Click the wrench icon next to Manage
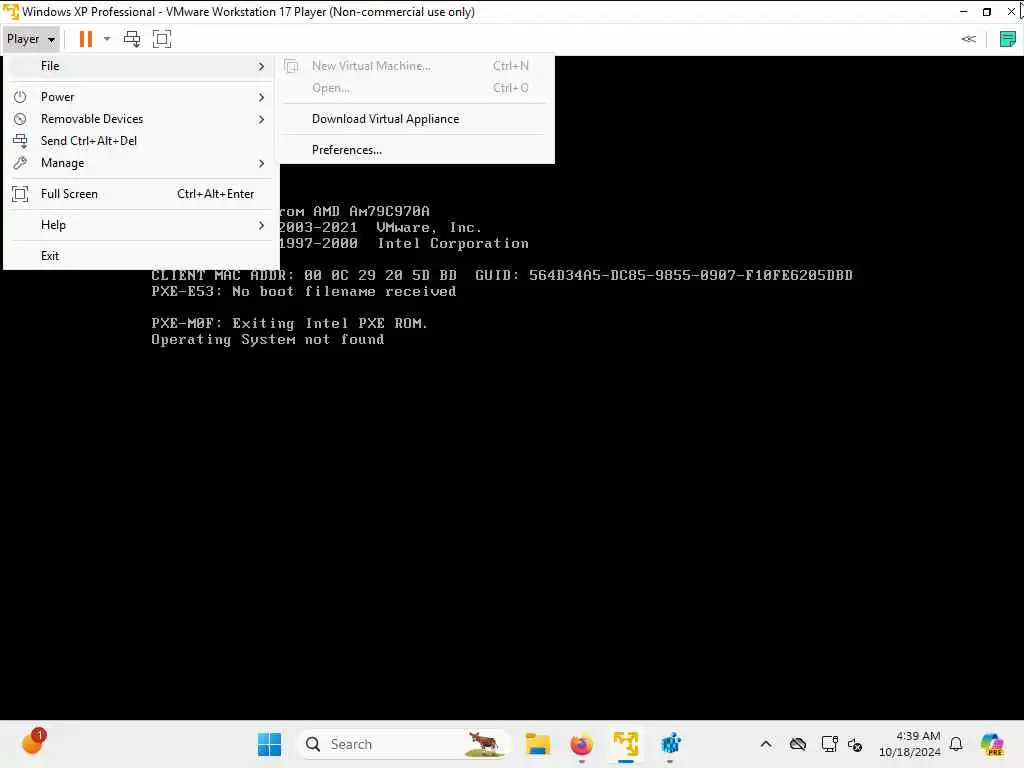1024x768 pixels. (20, 163)
